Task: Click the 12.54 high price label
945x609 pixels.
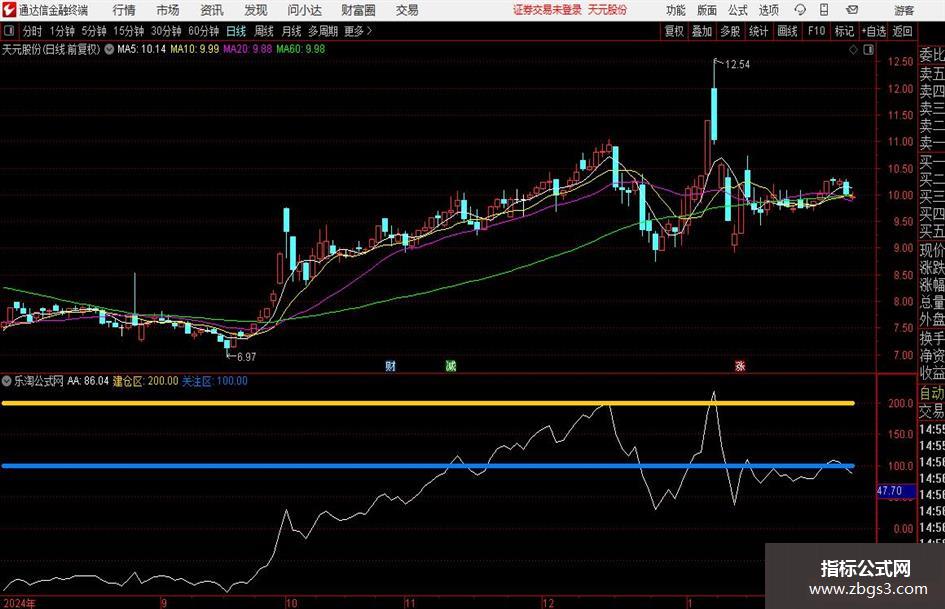Action: [738, 65]
